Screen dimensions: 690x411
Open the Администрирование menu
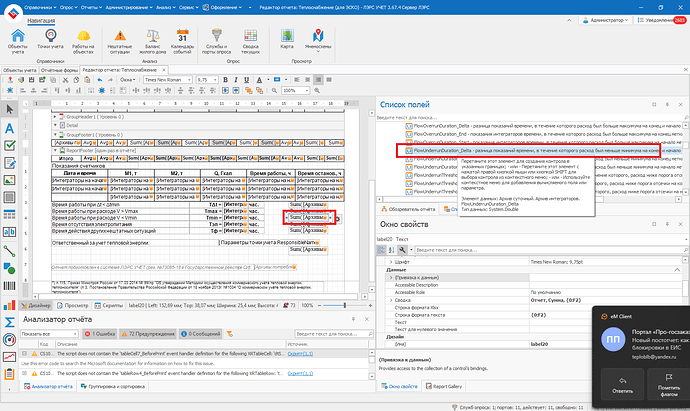[129, 7]
